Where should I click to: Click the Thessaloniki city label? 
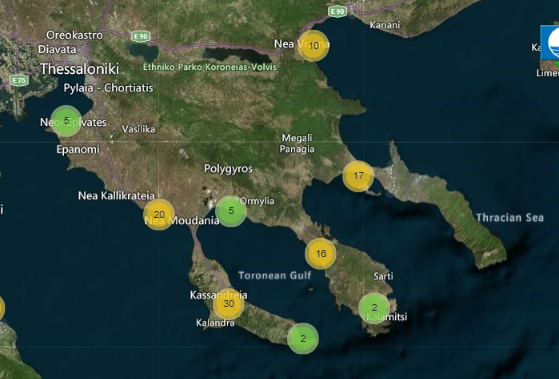coord(80,69)
